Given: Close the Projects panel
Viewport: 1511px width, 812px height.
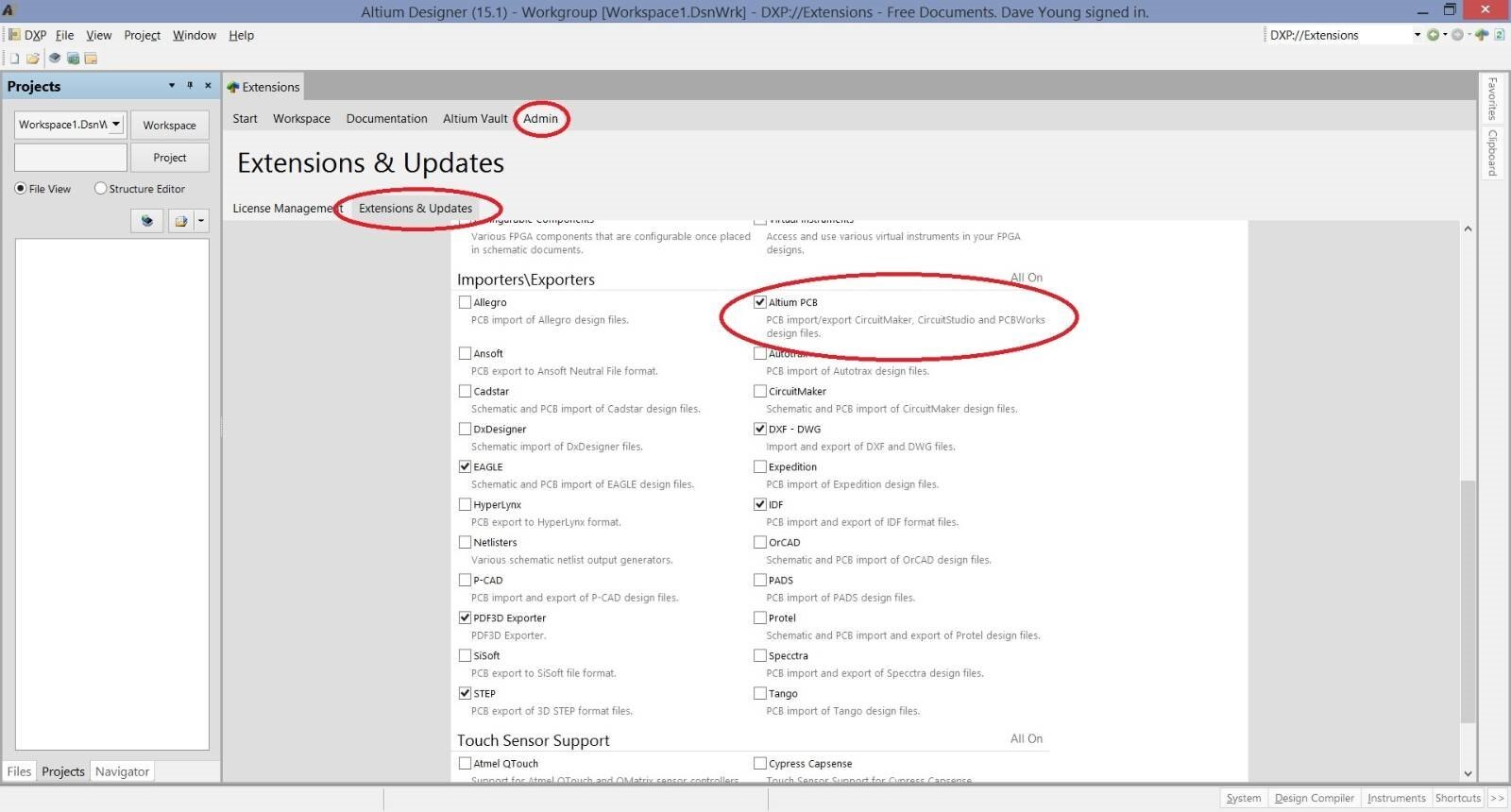Looking at the screenshot, I should pos(208,85).
